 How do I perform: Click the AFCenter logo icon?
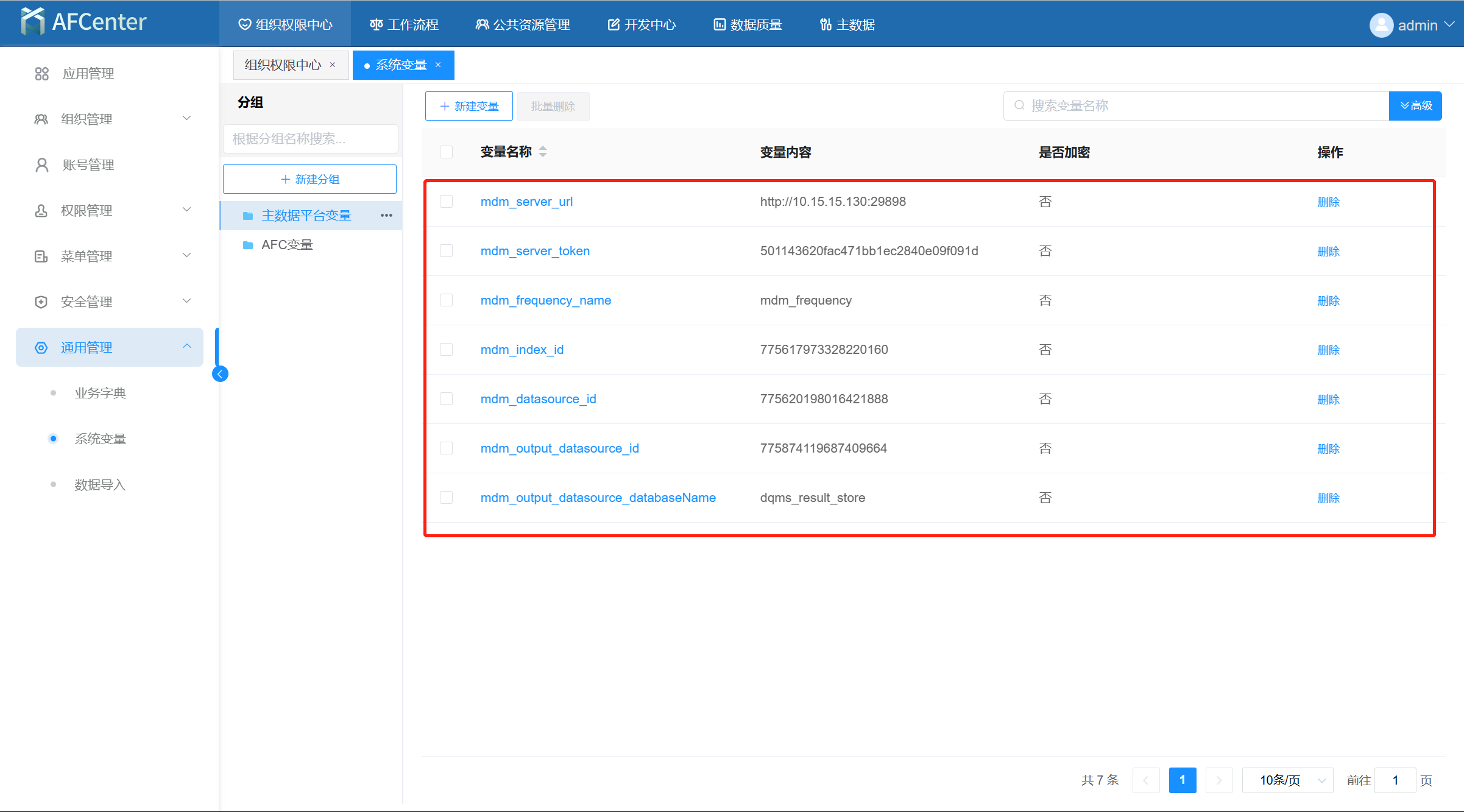pos(32,21)
